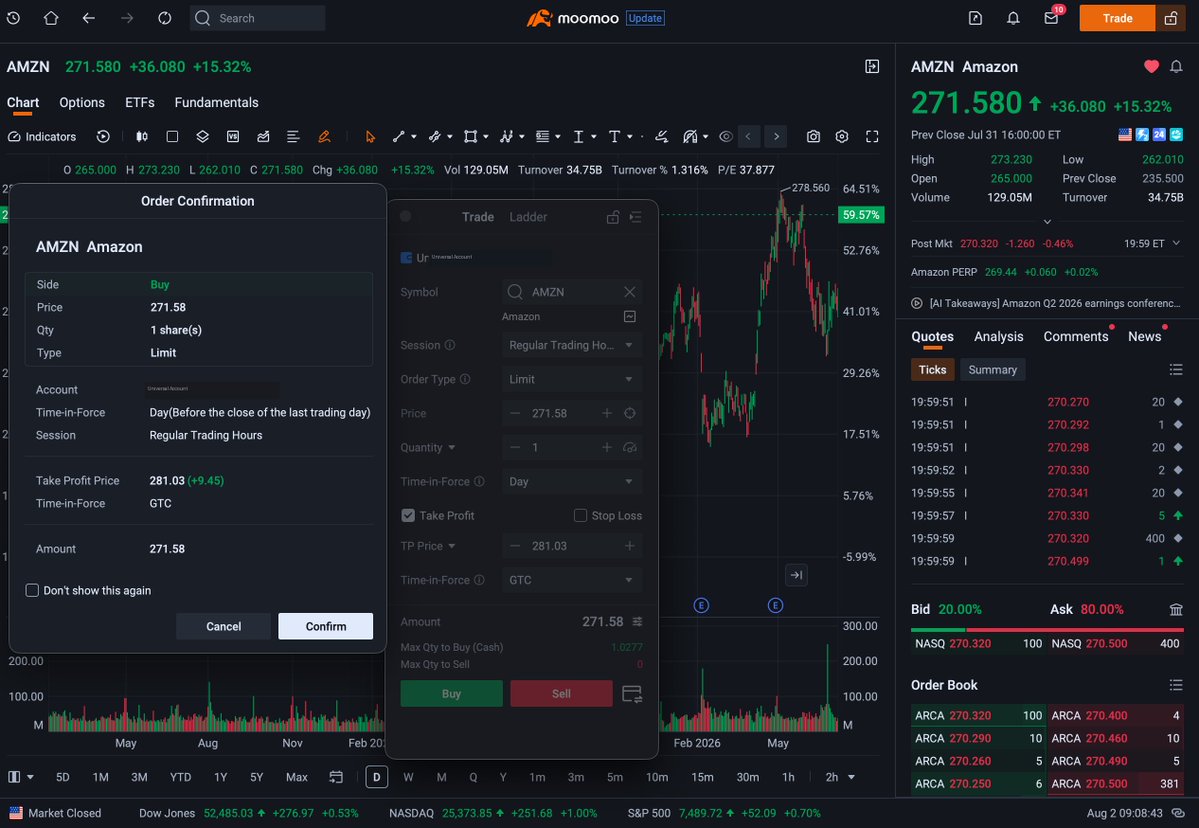Open the Fundamentals tab
The height and width of the screenshot is (828, 1199).
click(216, 102)
